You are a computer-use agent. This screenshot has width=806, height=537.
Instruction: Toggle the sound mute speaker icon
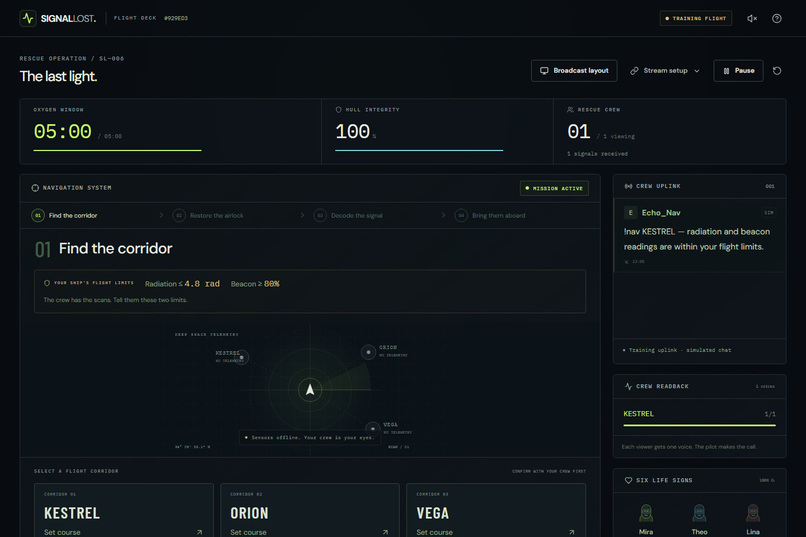pyautogui.click(x=752, y=18)
